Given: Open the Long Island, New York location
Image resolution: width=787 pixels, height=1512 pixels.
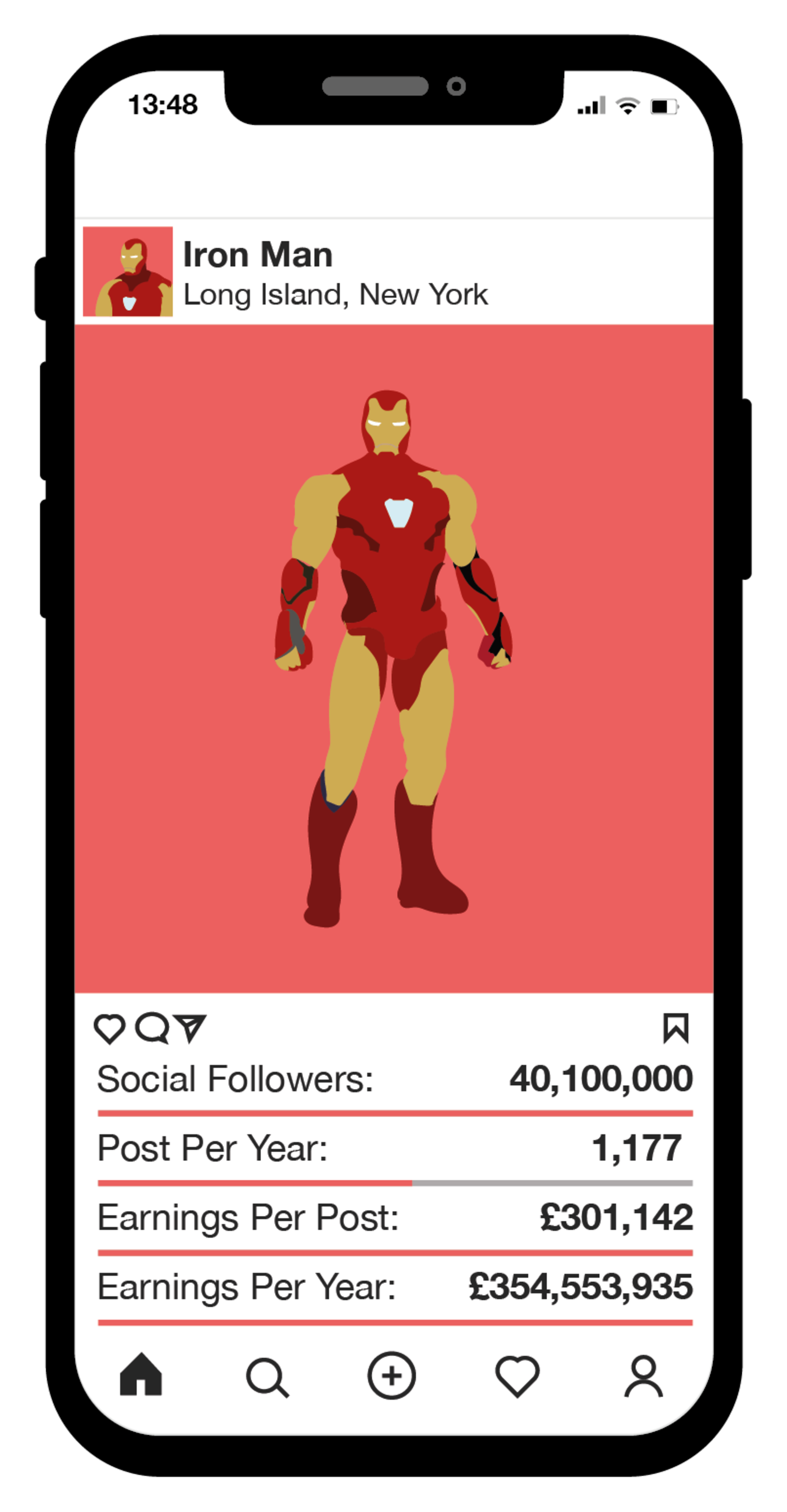Looking at the screenshot, I should [x=336, y=294].
